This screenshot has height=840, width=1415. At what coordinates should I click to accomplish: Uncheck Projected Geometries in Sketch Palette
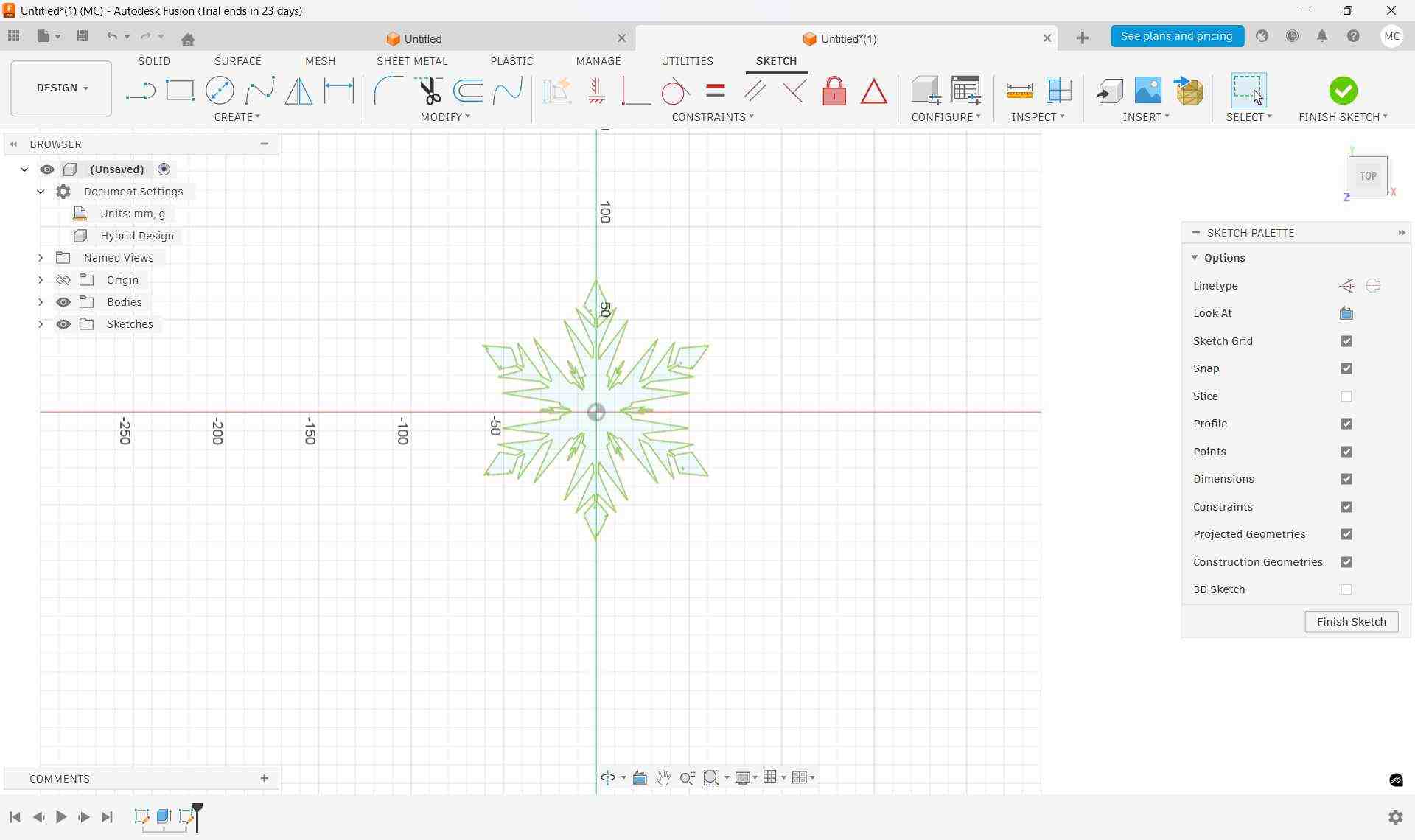1346,534
